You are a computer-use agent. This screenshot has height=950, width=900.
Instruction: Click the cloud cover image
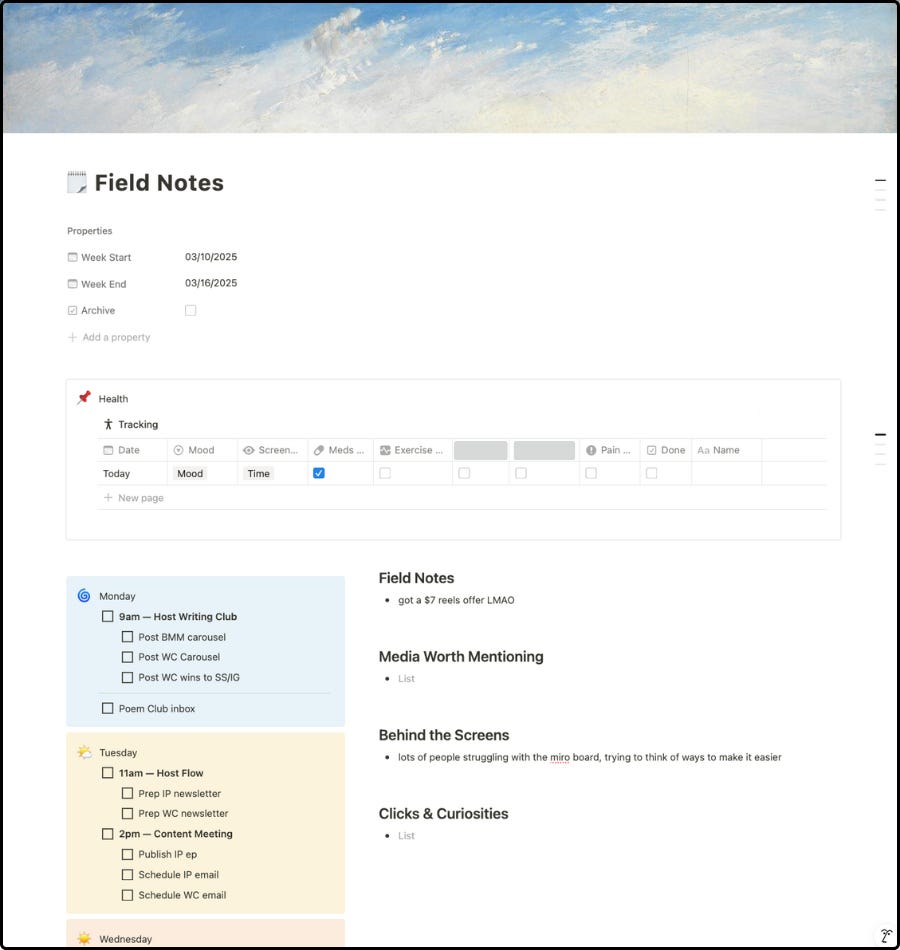(x=450, y=68)
